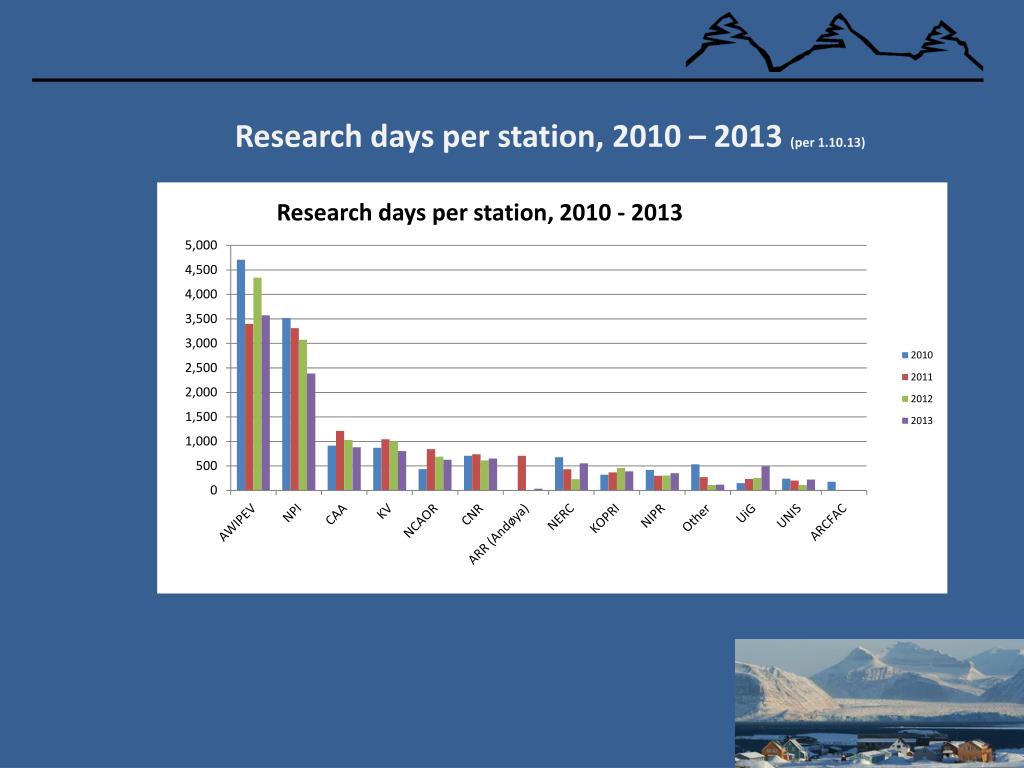Click the 'Other' axis label

coord(696,518)
